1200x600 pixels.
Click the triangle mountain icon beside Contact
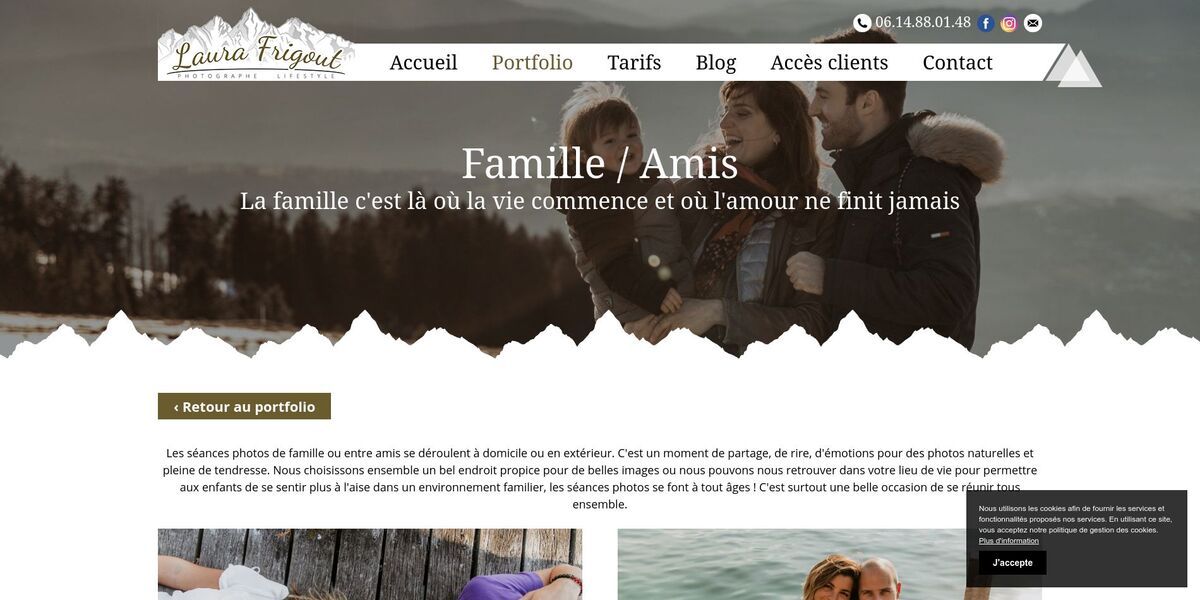1073,65
